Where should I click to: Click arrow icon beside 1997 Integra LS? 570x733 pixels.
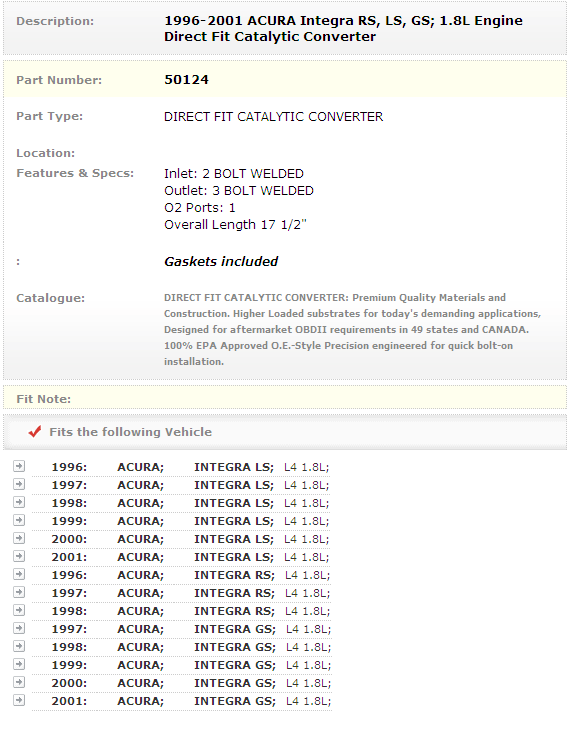point(19,484)
